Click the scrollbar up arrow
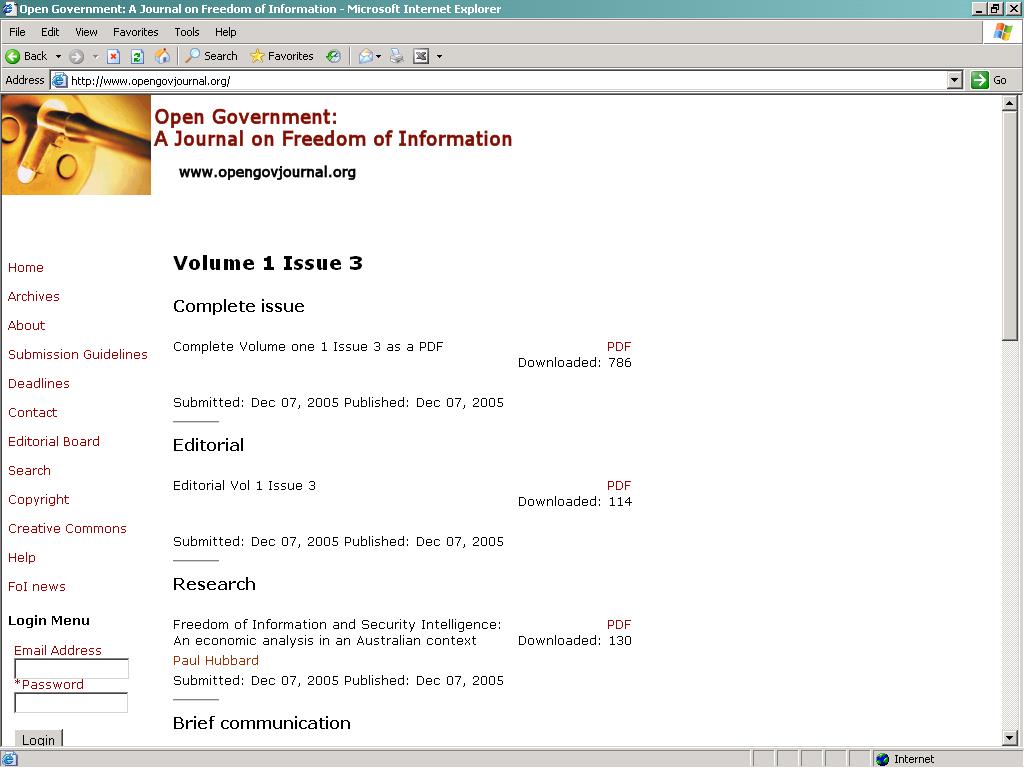The height and width of the screenshot is (768, 1024). pyautogui.click(x=1010, y=103)
